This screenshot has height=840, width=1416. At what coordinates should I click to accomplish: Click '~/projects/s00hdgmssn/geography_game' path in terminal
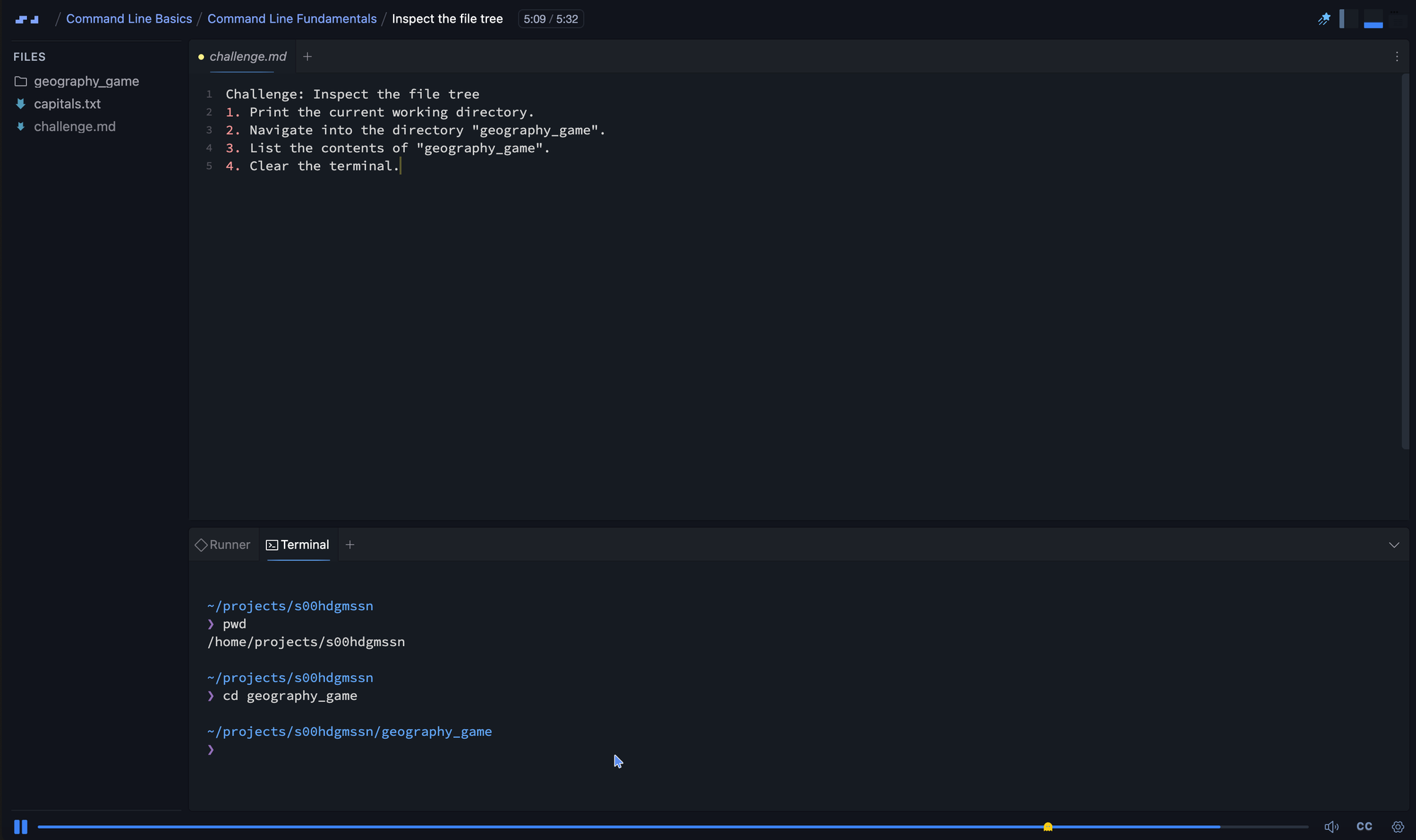click(349, 732)
